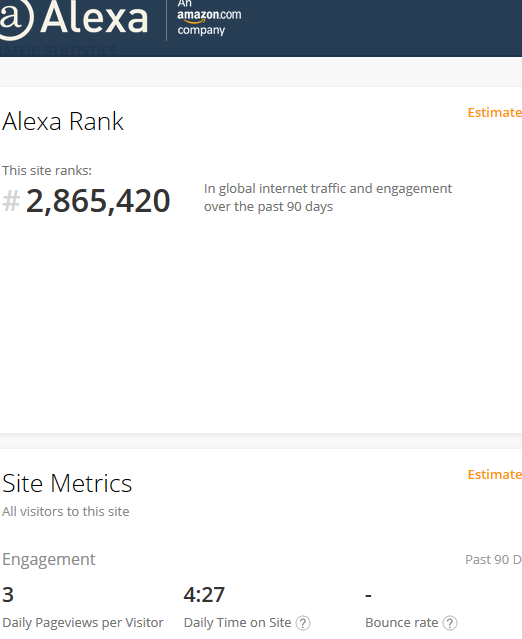Click the Bounce rate label
Screen dimensions: 522x639
click(x=401, y=623)
